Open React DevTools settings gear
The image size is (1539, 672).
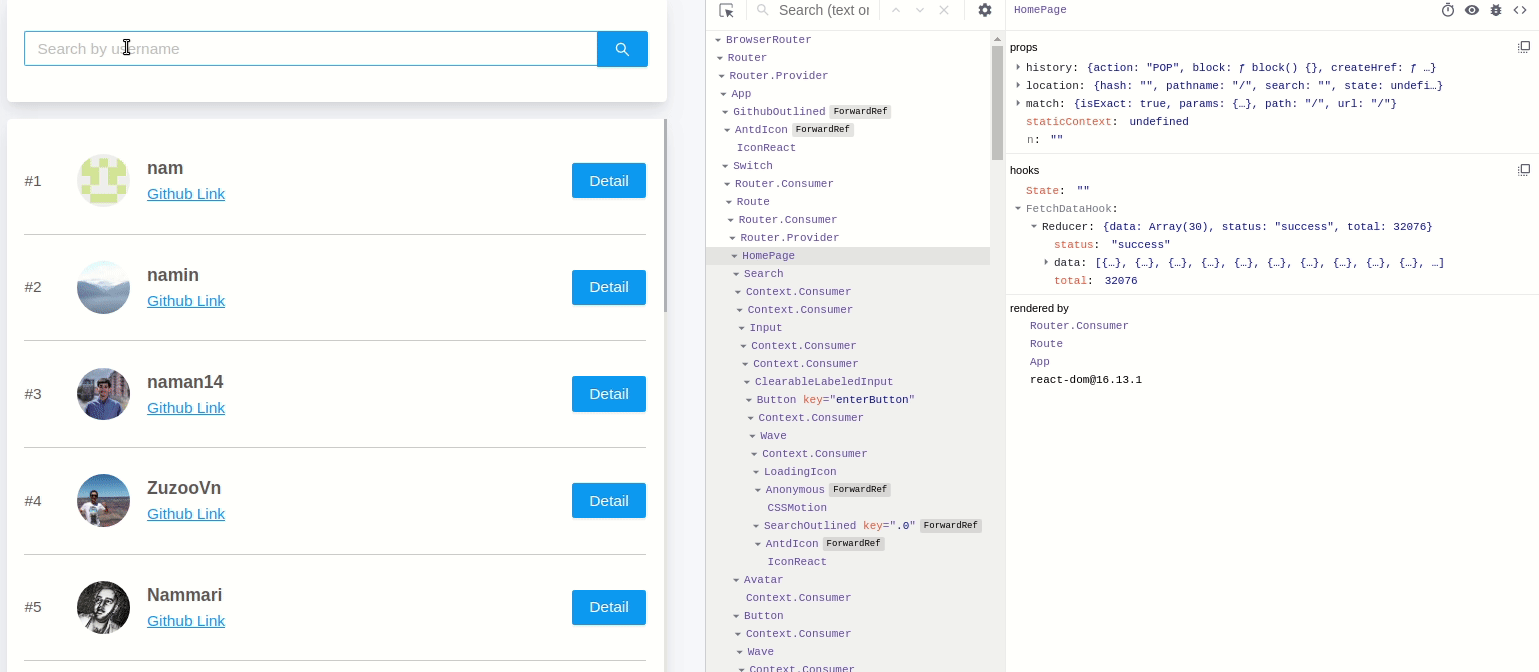[985, 10]
